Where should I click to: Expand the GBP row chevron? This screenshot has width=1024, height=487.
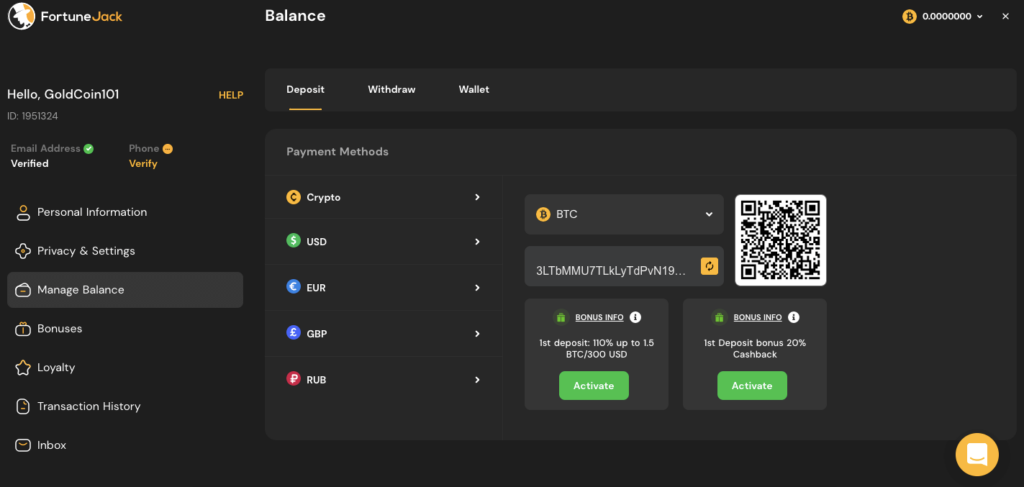tap(477, 334)
